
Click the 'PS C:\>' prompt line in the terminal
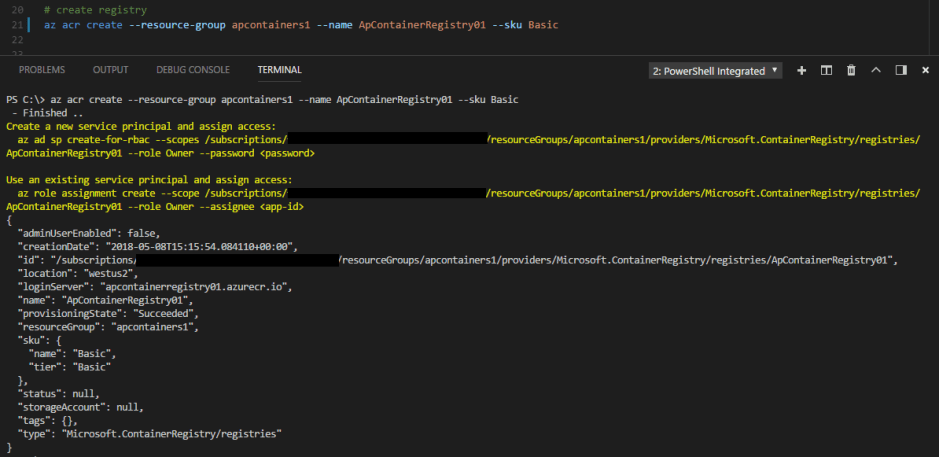point(24,100)
